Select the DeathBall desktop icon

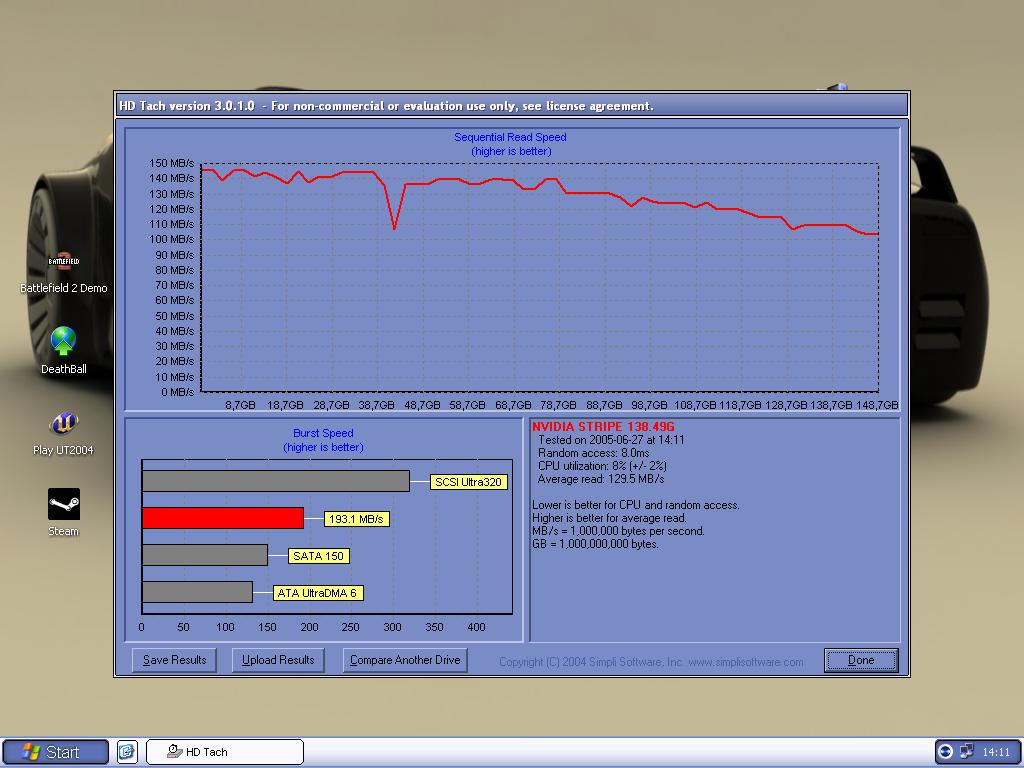(63, 351)
